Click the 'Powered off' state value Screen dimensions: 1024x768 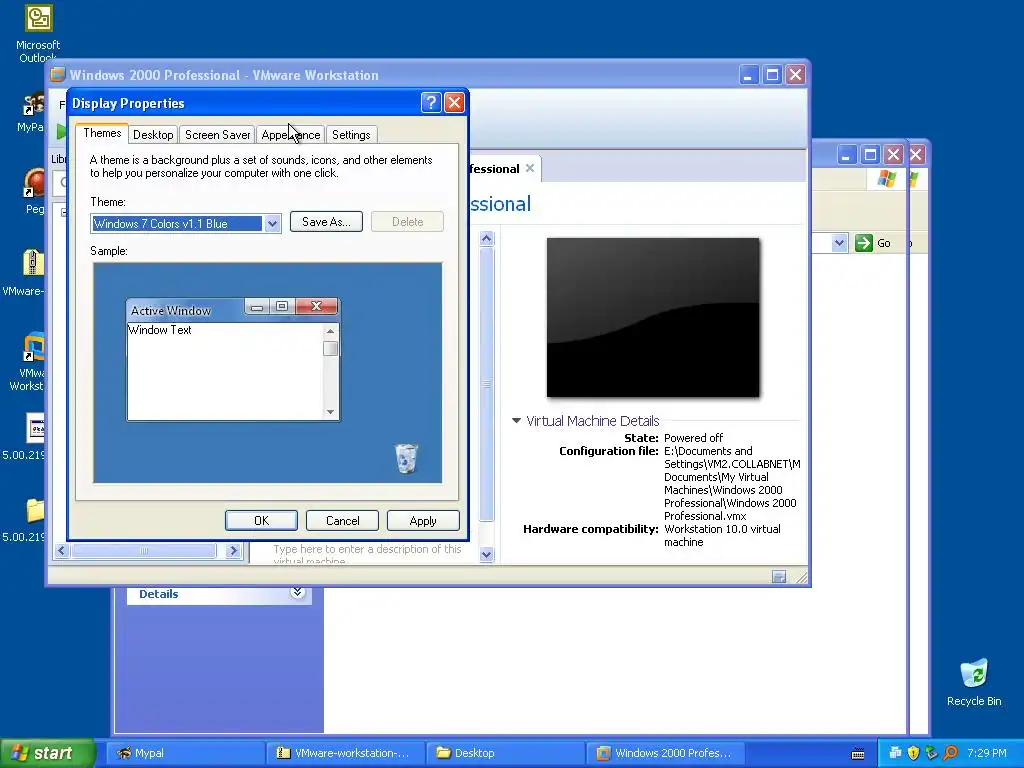pyautogui.click(x=694, y=438)
